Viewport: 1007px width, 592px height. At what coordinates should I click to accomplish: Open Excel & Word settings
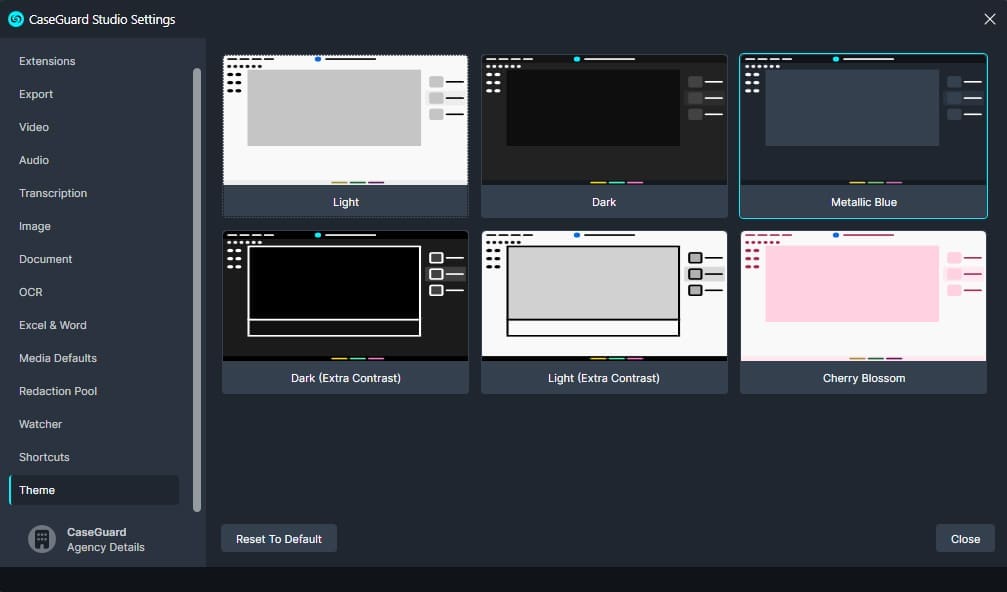coord(53,325)
